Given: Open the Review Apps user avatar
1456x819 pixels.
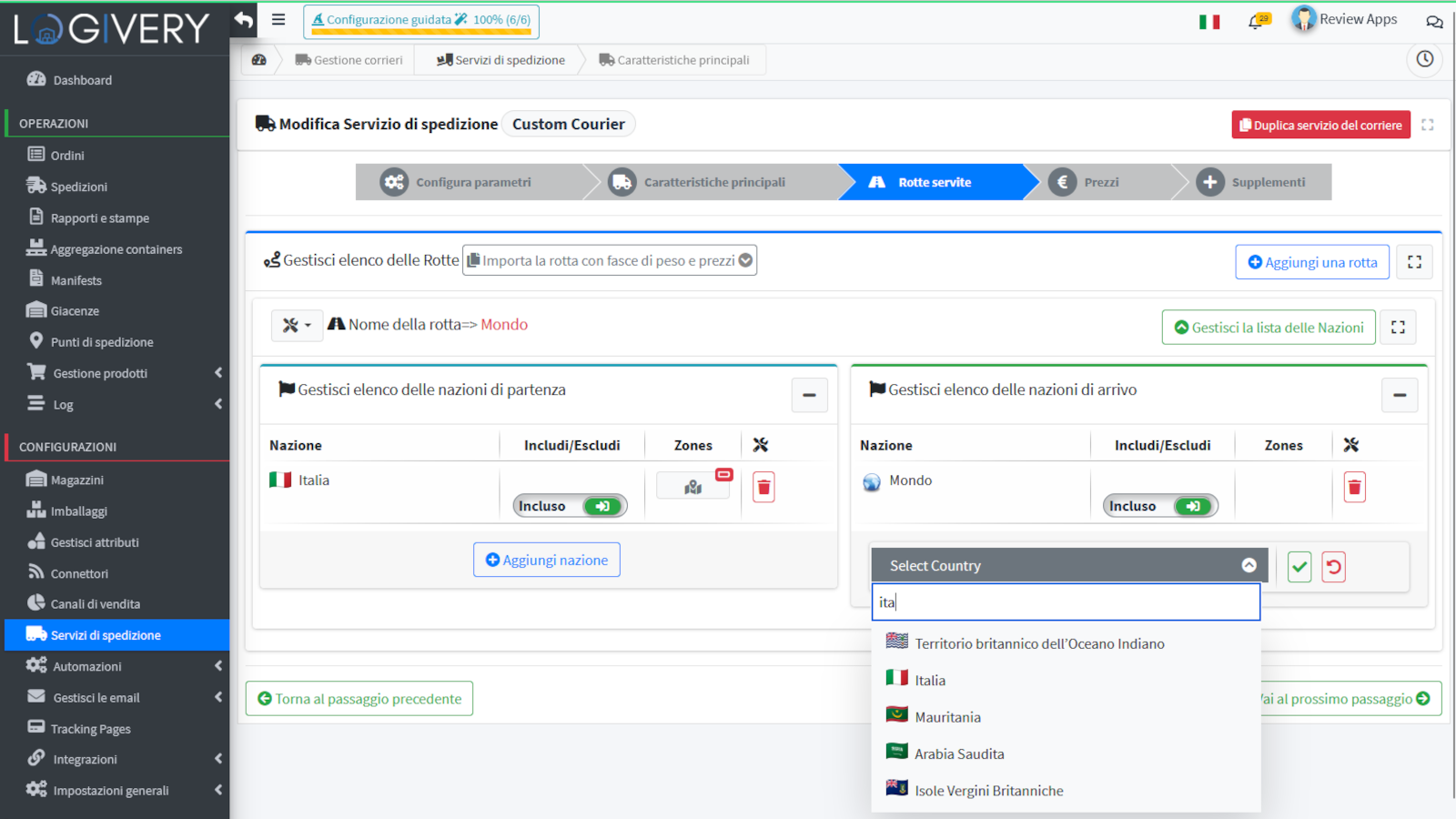Looking at the screenshot, I should (x=1303, y=19).
